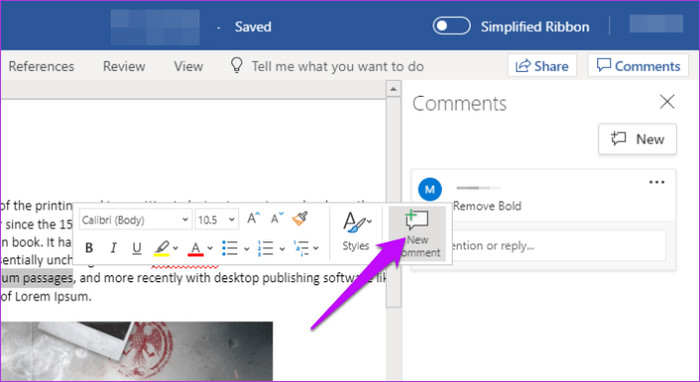Click New button in Comments pane
700x382 pixels.
638,139
